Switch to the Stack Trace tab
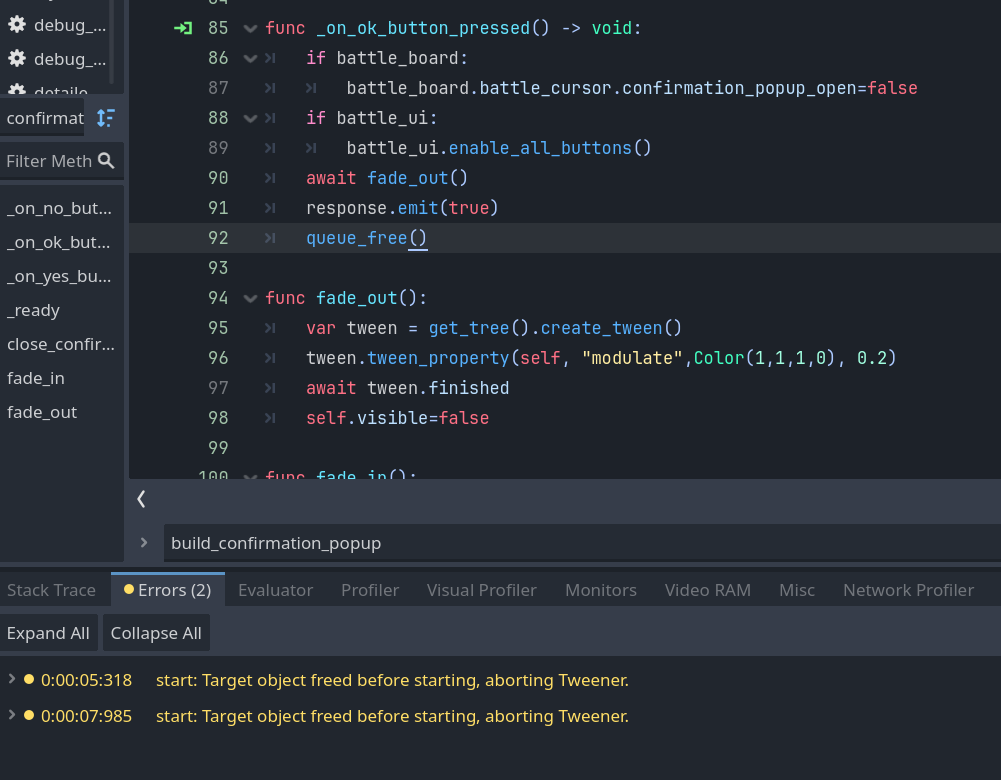This screenshot has width=1001, height=780. click(x=51, y=590)
